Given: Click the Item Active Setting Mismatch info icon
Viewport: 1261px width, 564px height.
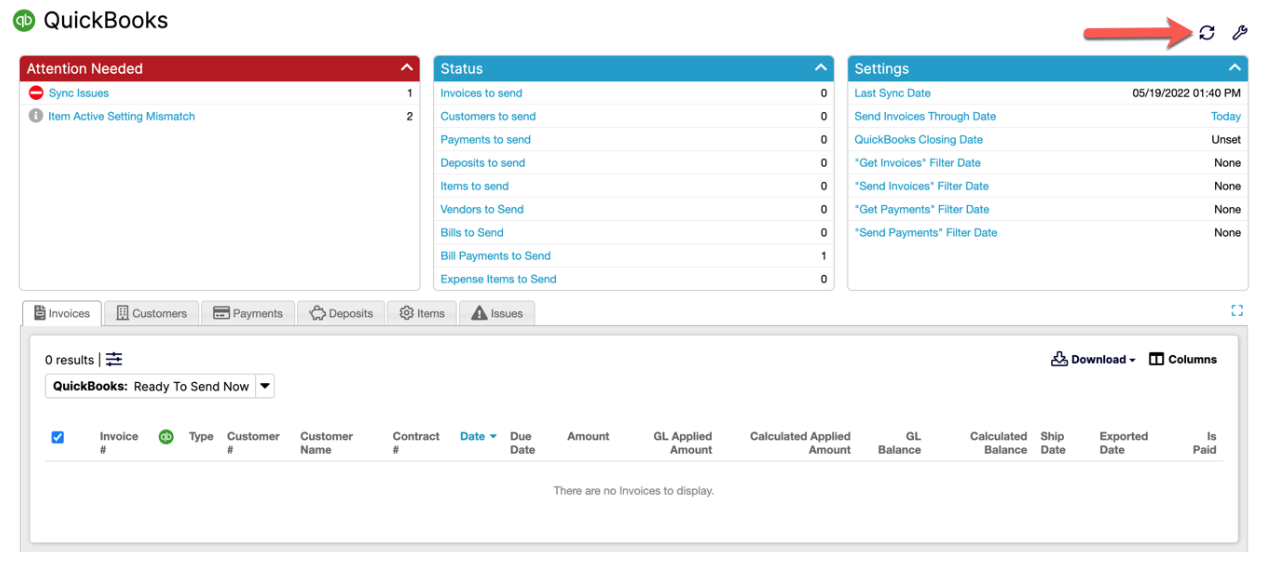Looking at the screenshot, I should coord(36,116).
